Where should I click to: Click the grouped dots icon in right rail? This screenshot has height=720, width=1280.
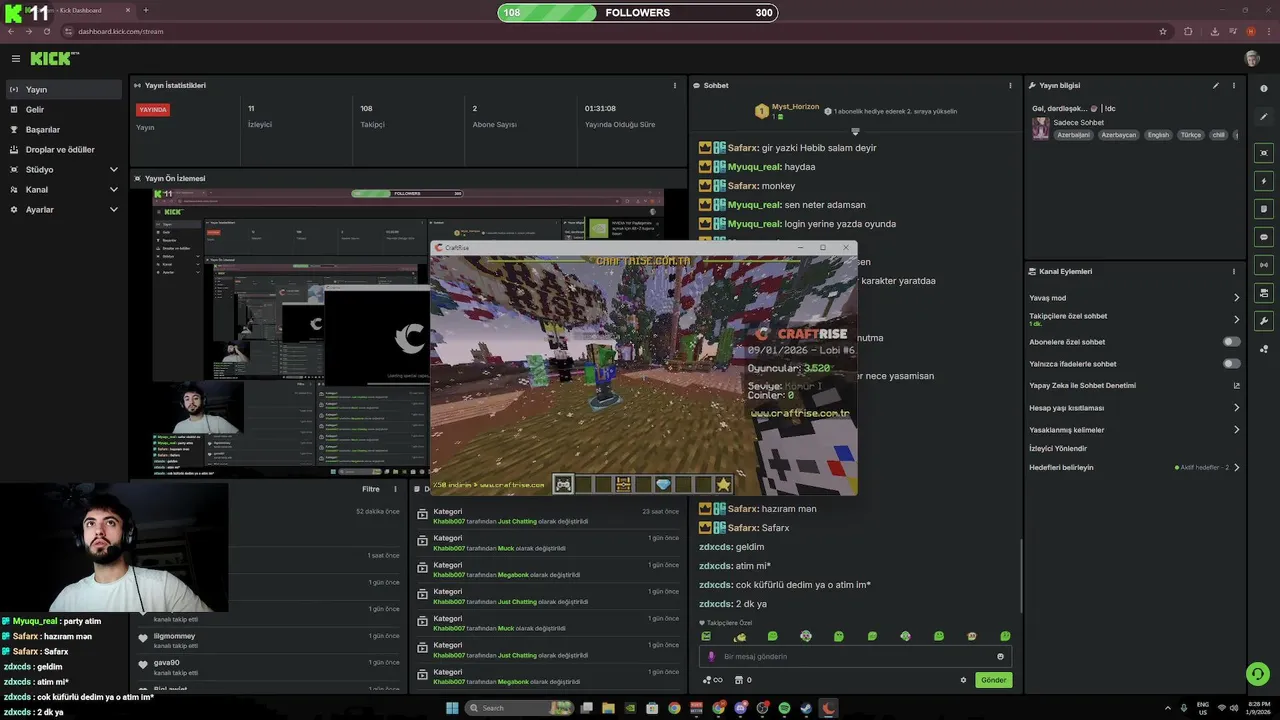[1264, 349]
